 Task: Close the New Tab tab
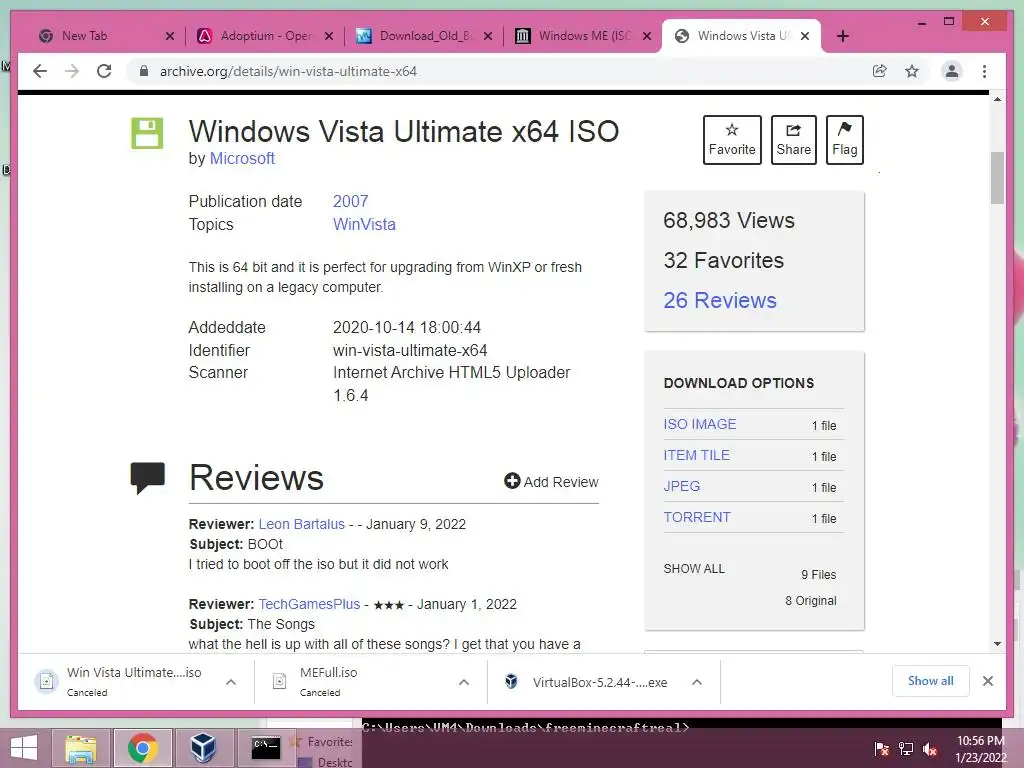pos(170,36)
